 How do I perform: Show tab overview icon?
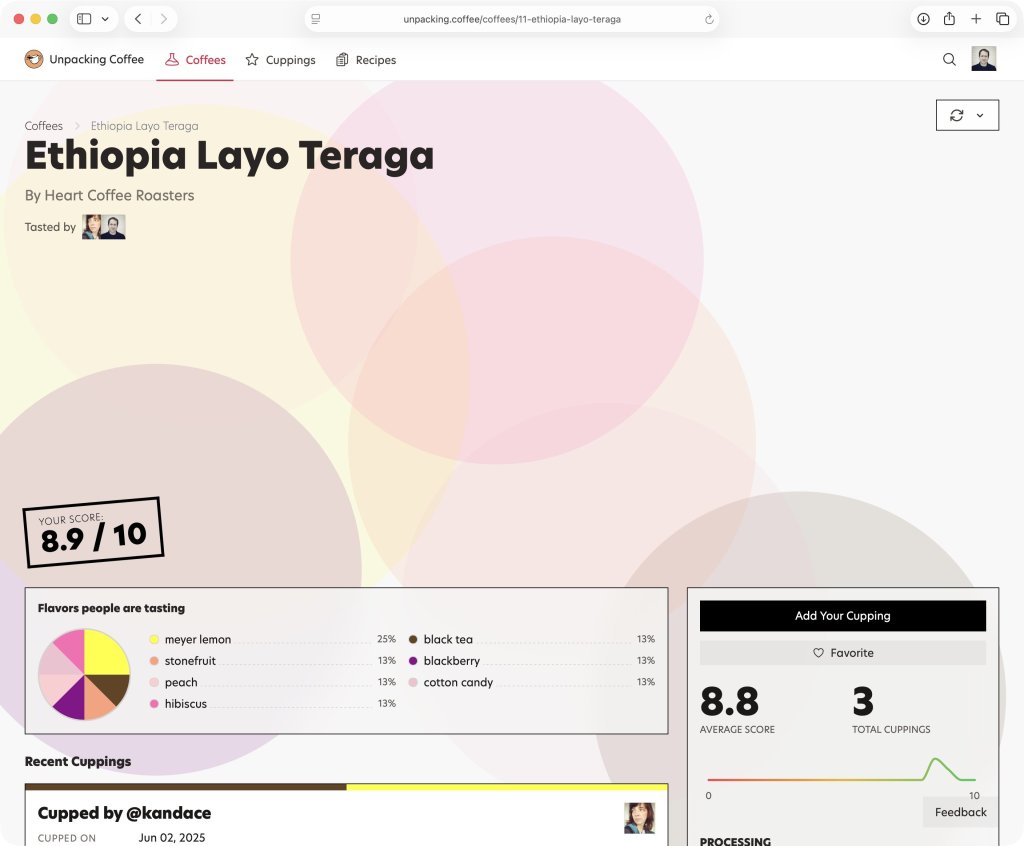tap(1002, 19)
